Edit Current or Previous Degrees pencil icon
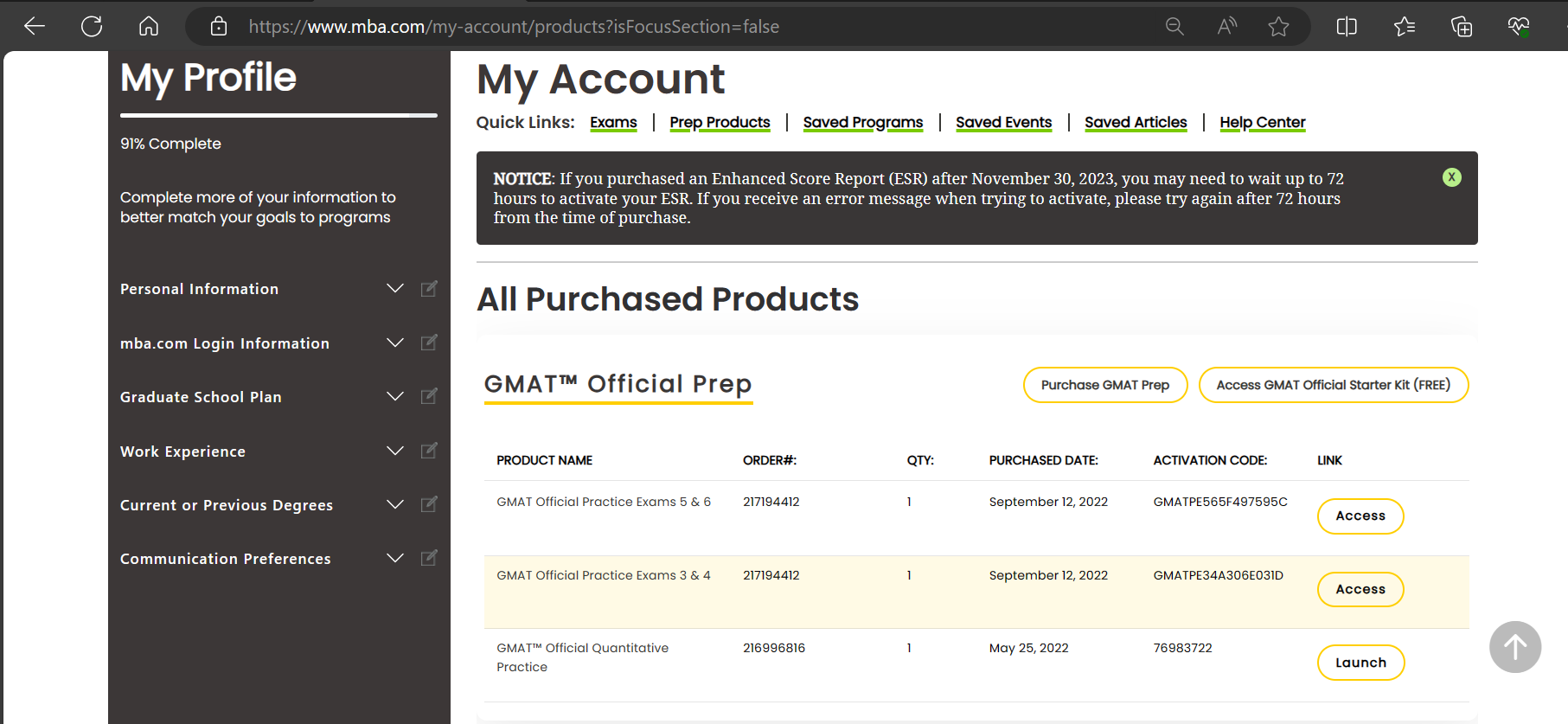 click(429, 504)
